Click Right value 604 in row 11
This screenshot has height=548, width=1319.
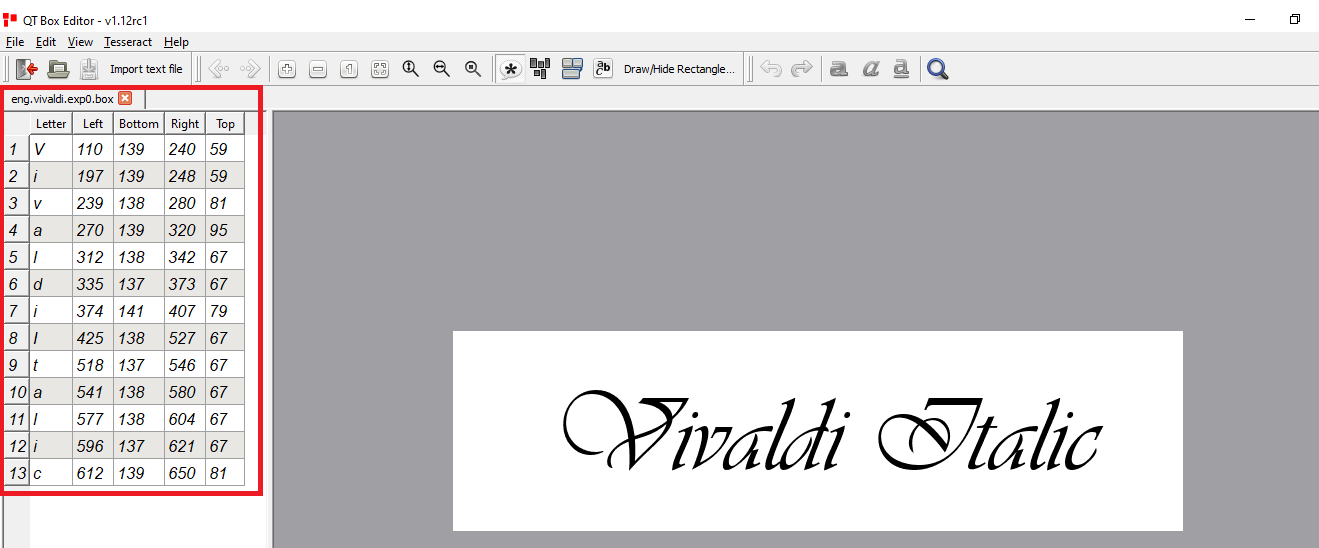(x=185, y=419)
